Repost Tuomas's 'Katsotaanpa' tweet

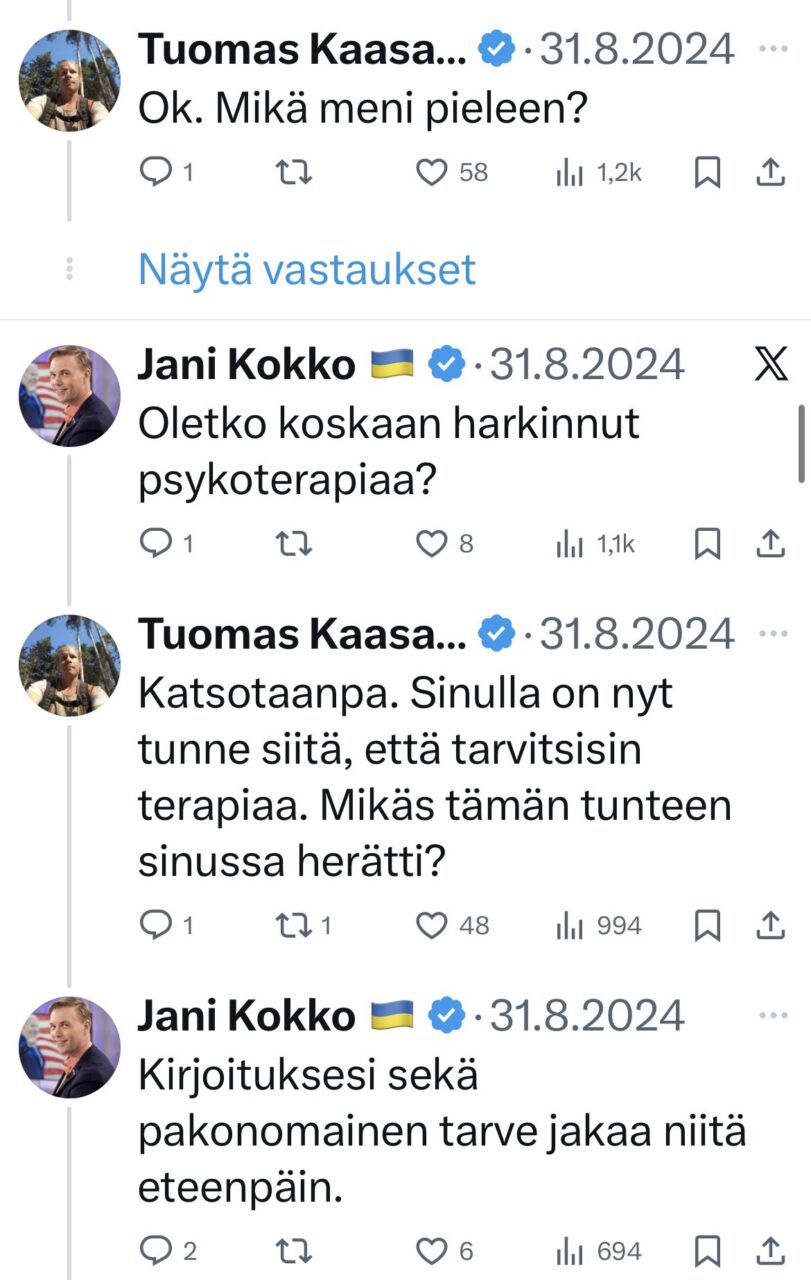[x=294, y=925]
